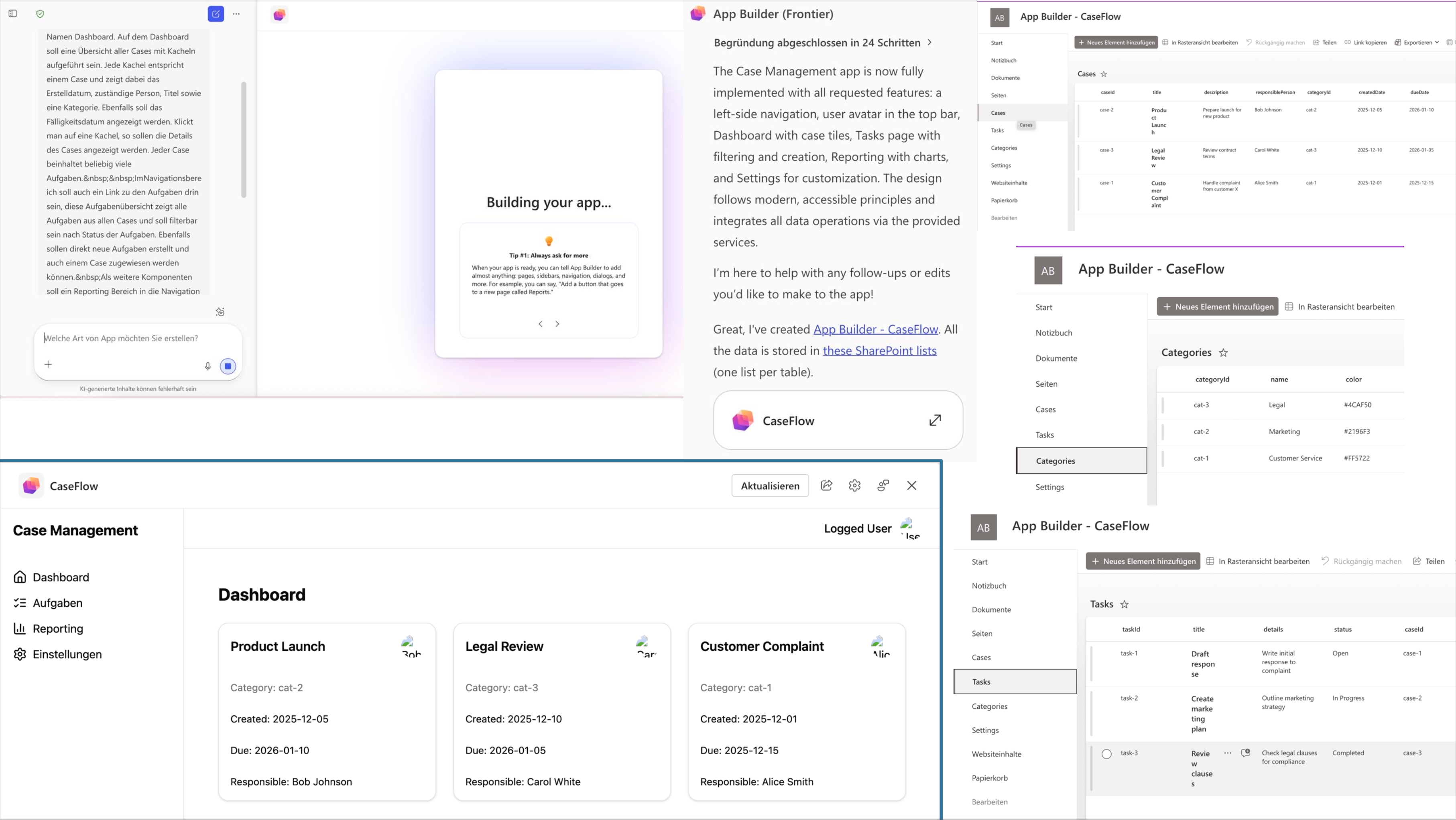Click the plus attach icon in the prompt box
Screen dimensions: 1456x820
tap(48, 365)
